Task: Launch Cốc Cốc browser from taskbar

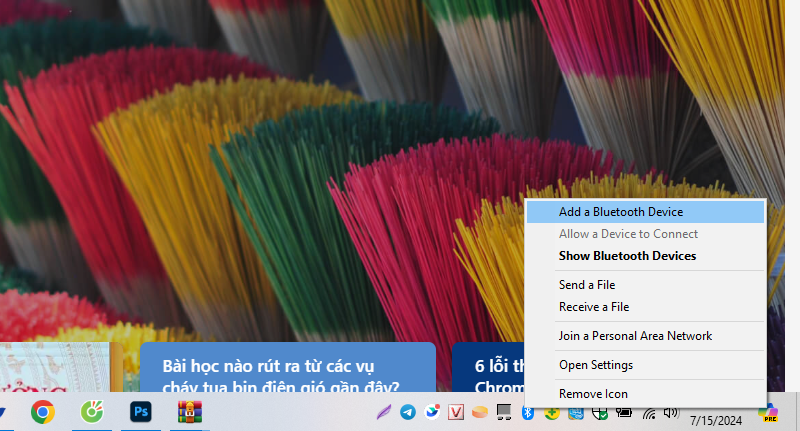Action: click(91, 411)
